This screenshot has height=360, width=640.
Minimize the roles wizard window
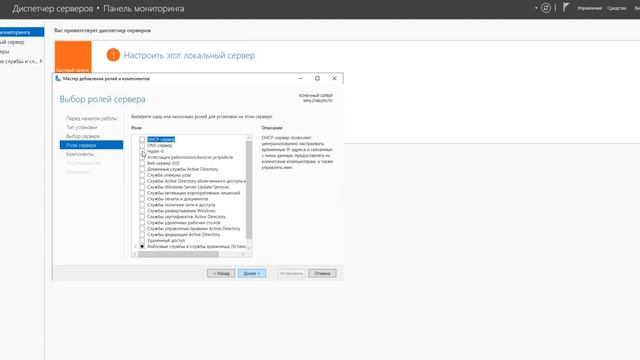click(x=301, y=78)
